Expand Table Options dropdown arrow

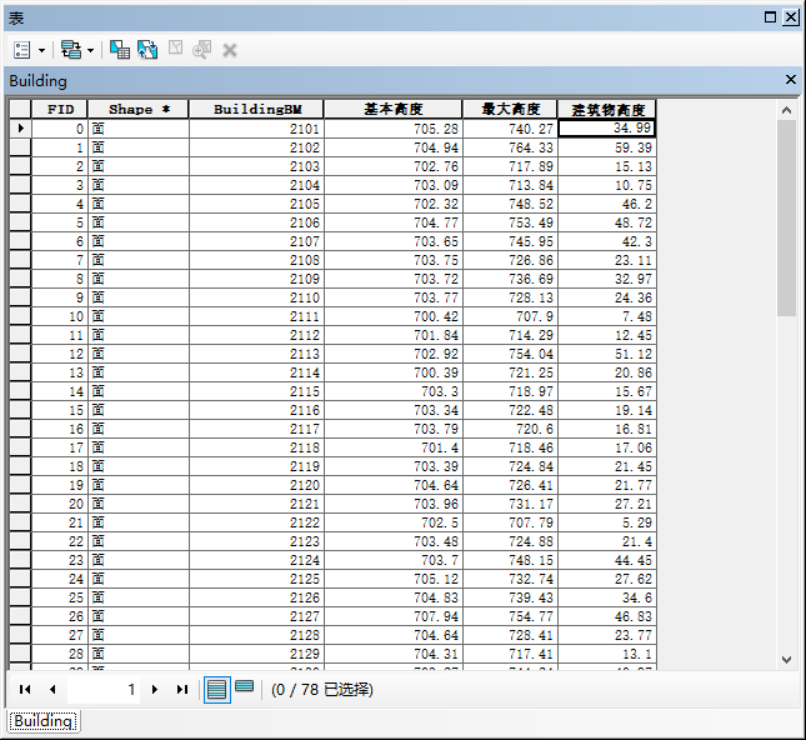[42, 50]
